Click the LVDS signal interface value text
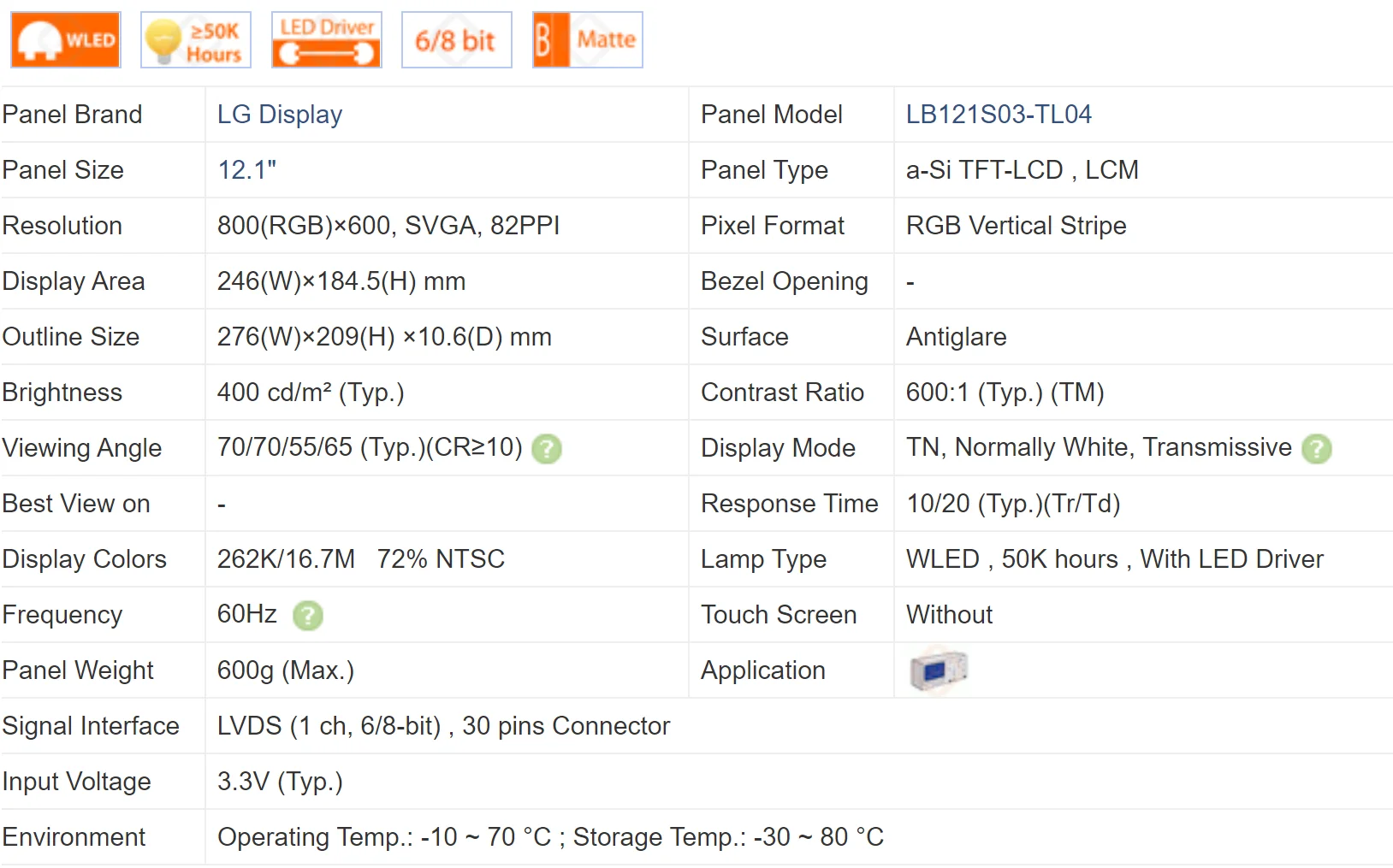This screenshot has width=1393, height=868. pyautogui.click(x=443, y=726)
